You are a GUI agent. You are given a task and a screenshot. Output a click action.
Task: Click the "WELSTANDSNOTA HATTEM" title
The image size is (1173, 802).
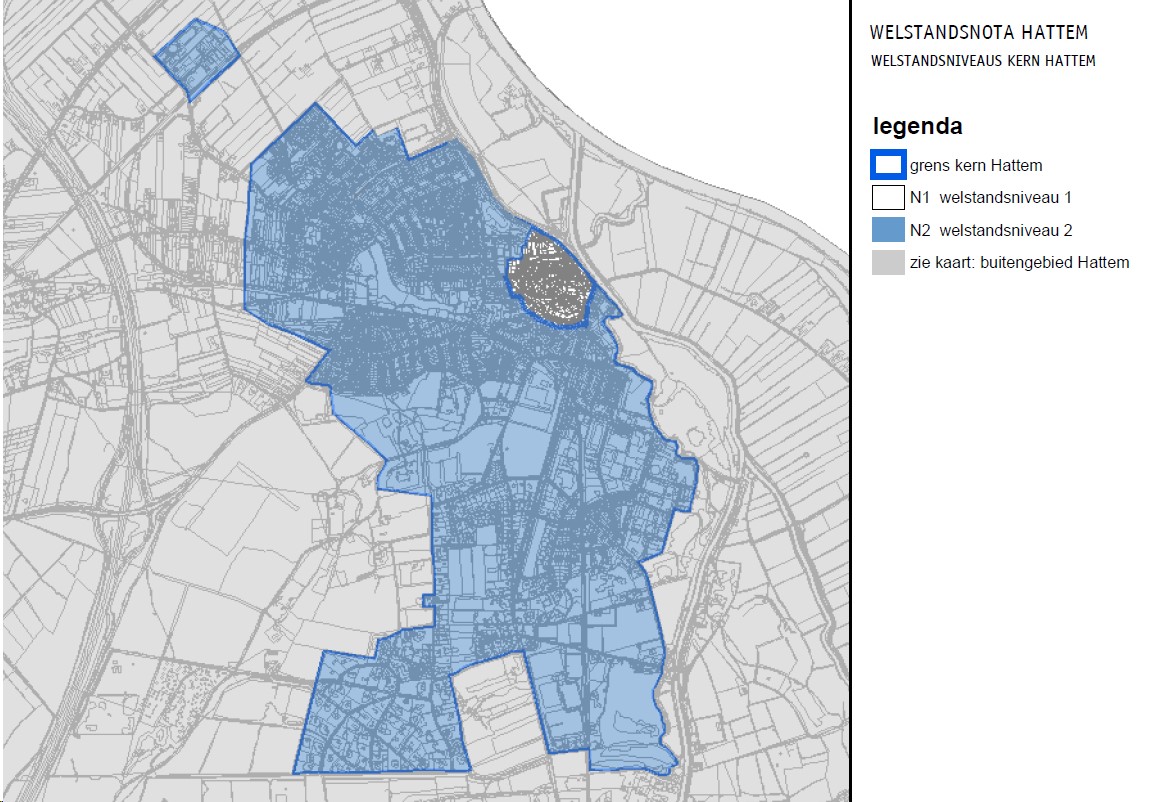[x=979, y=33]
